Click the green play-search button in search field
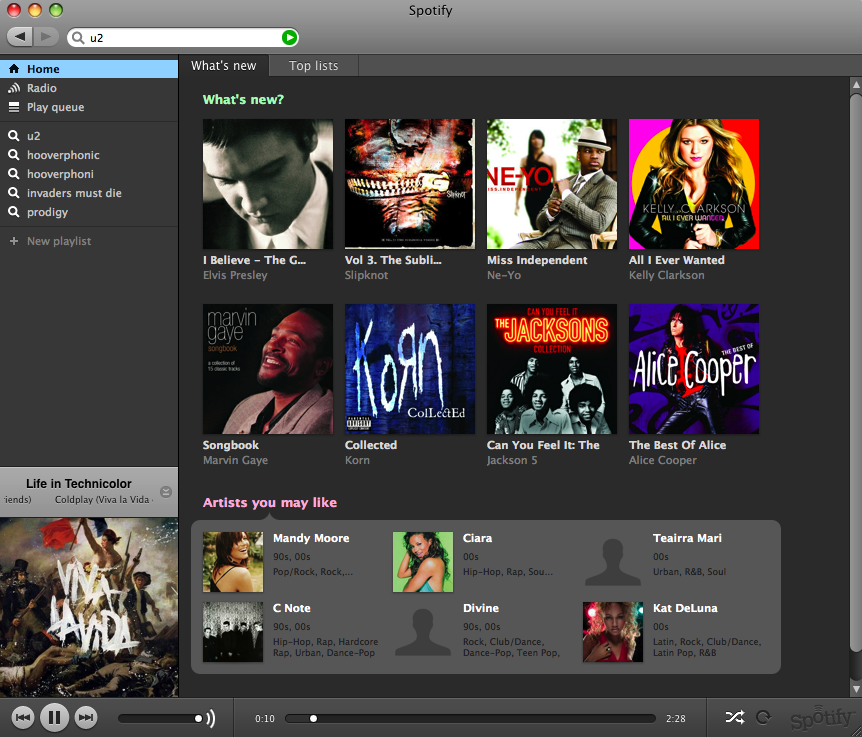Screen dimensions: 862x737 pos(289,37)
